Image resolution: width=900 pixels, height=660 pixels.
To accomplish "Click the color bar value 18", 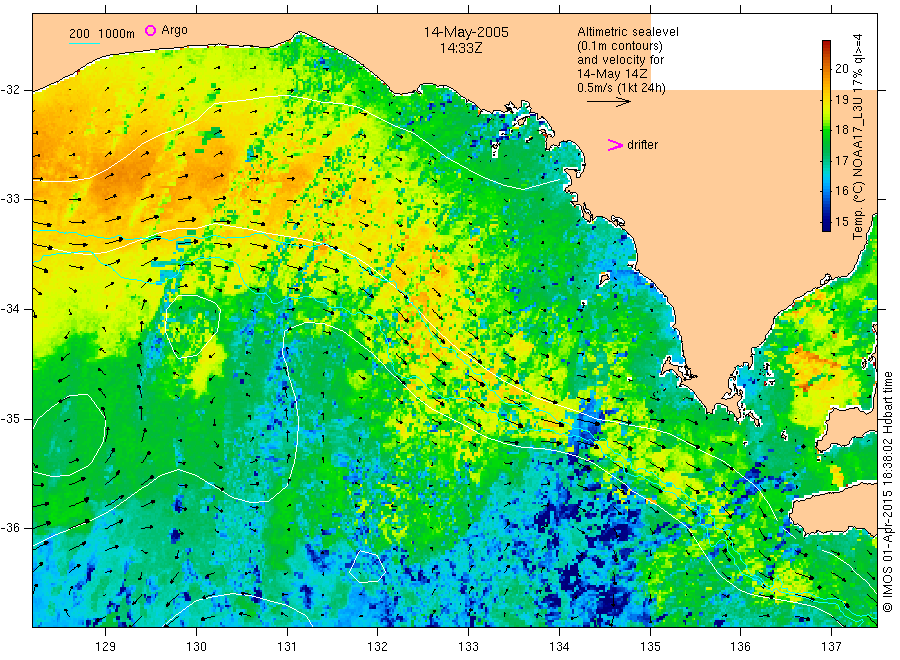I will click(841, 130).
